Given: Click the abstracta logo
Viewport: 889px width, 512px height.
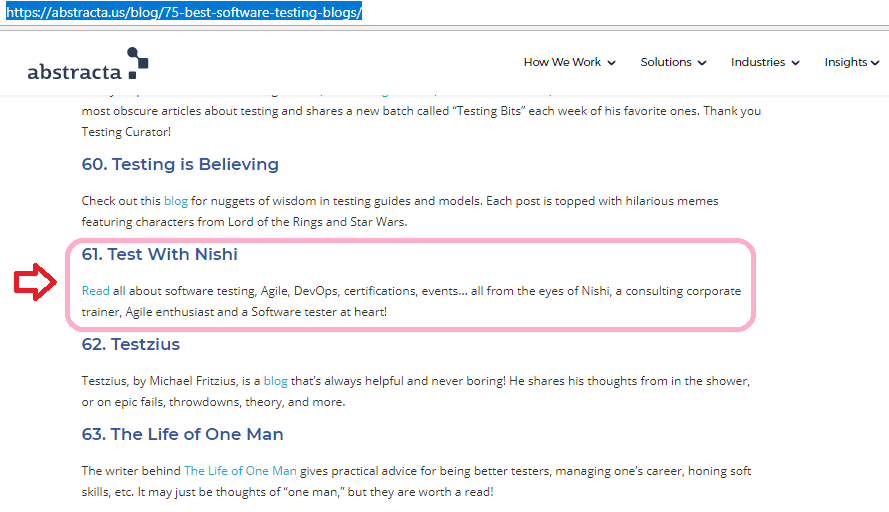Looking at the screenshot, I should click(88, 64).
